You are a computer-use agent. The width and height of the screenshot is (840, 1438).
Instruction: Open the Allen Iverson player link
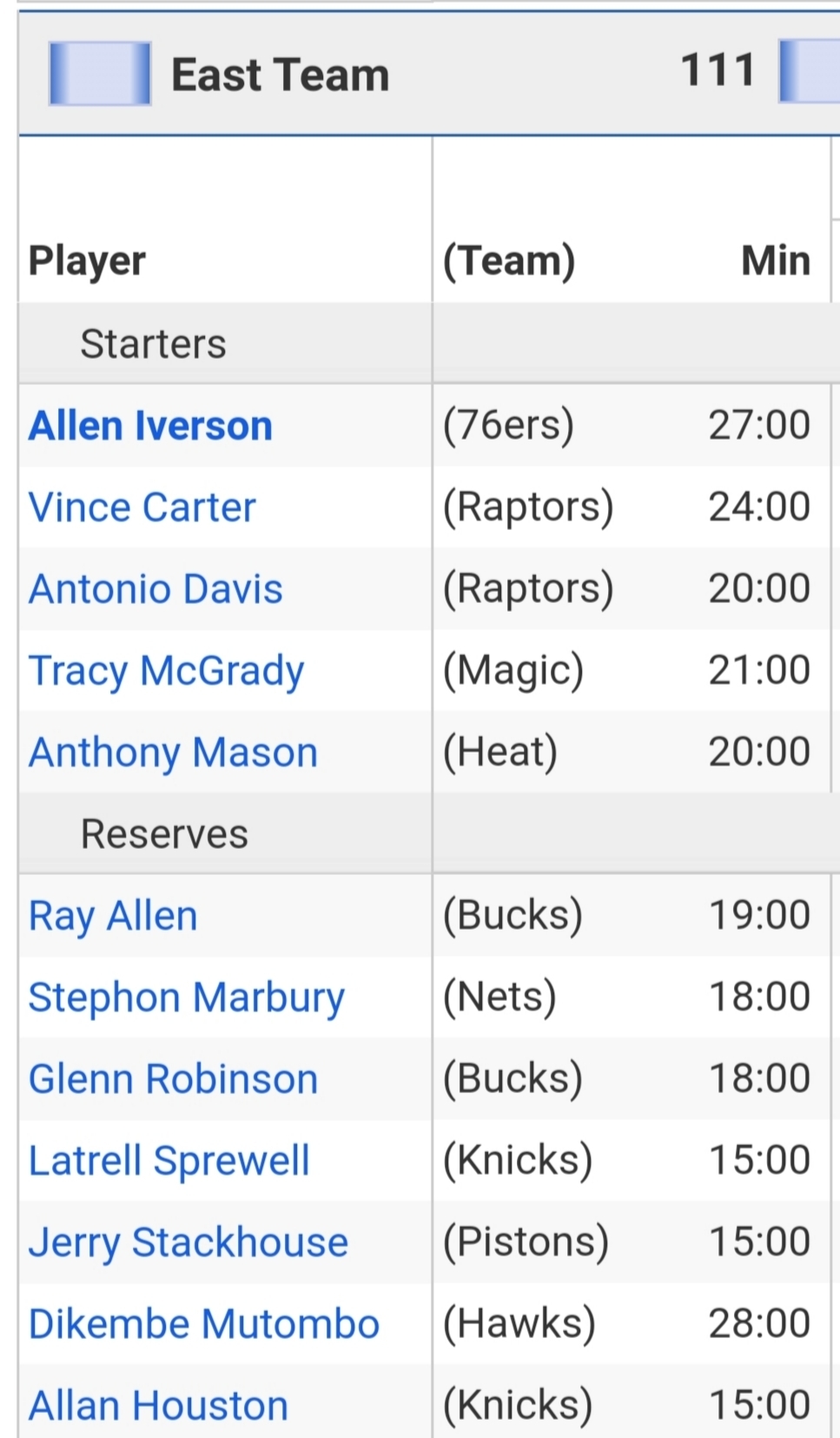(150, 426)
